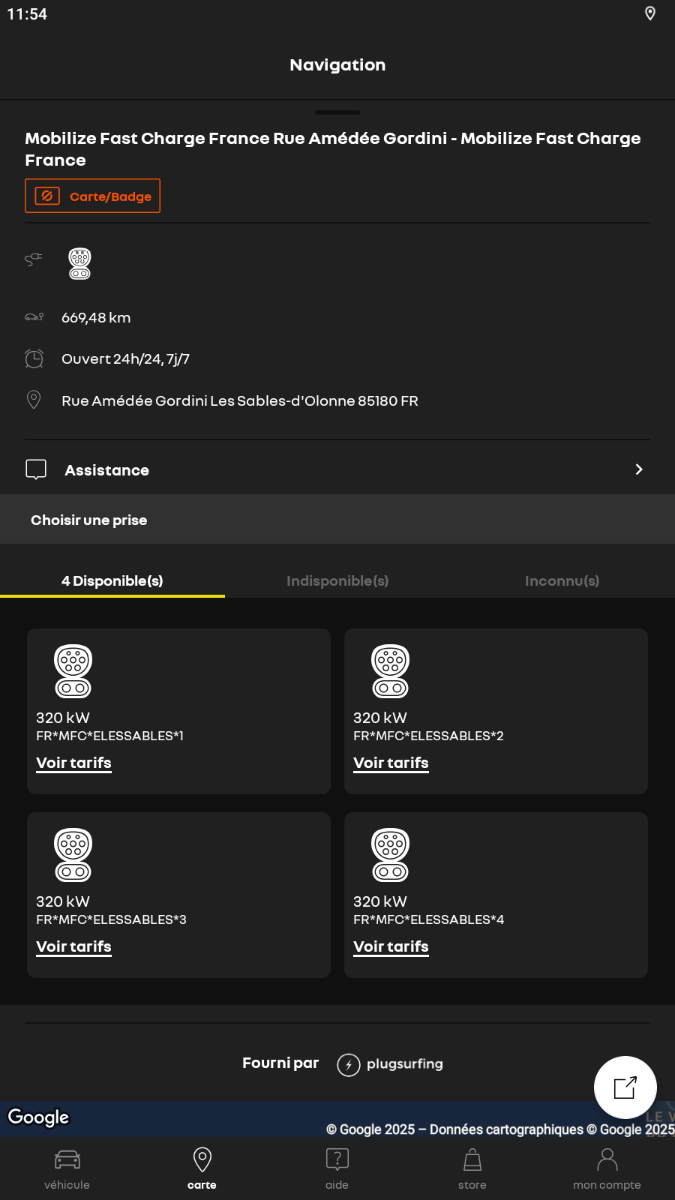Tap the location status icon in status bar
The height and width of the screenshot is (1200, 675).
tap(650, 14)
